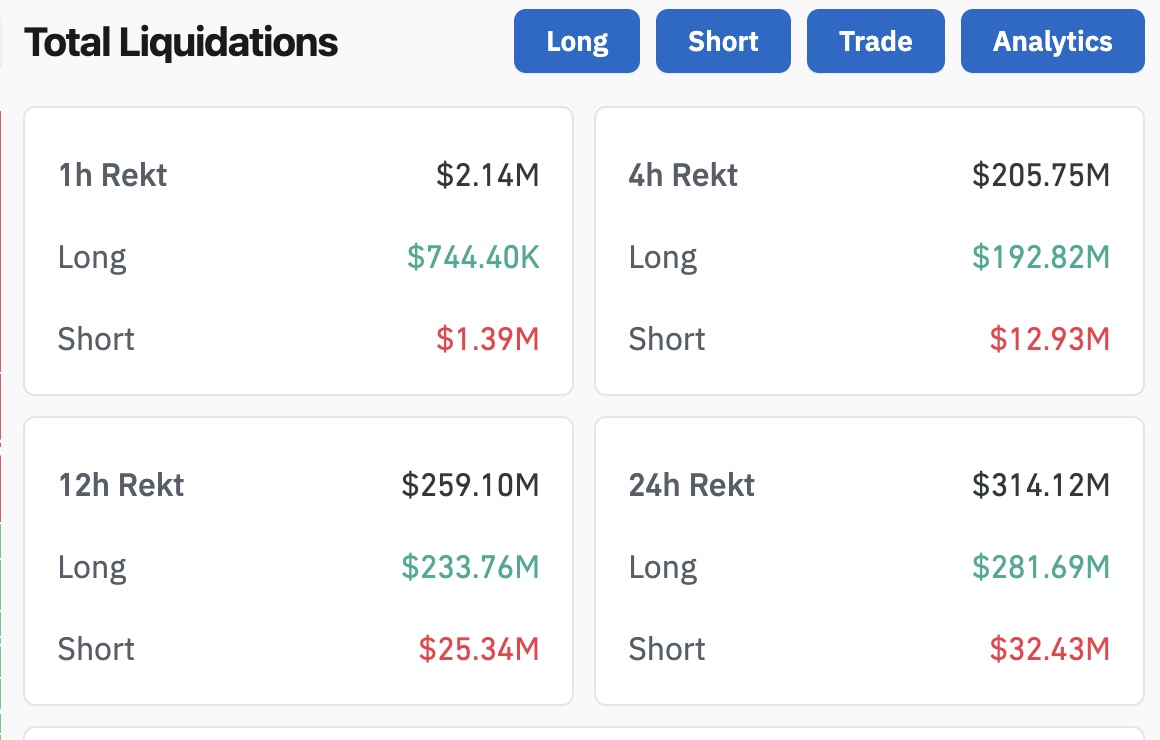The image size is (1160, 740).
Task: Click the green $744.40K long amount
Action: click(473, 258)
